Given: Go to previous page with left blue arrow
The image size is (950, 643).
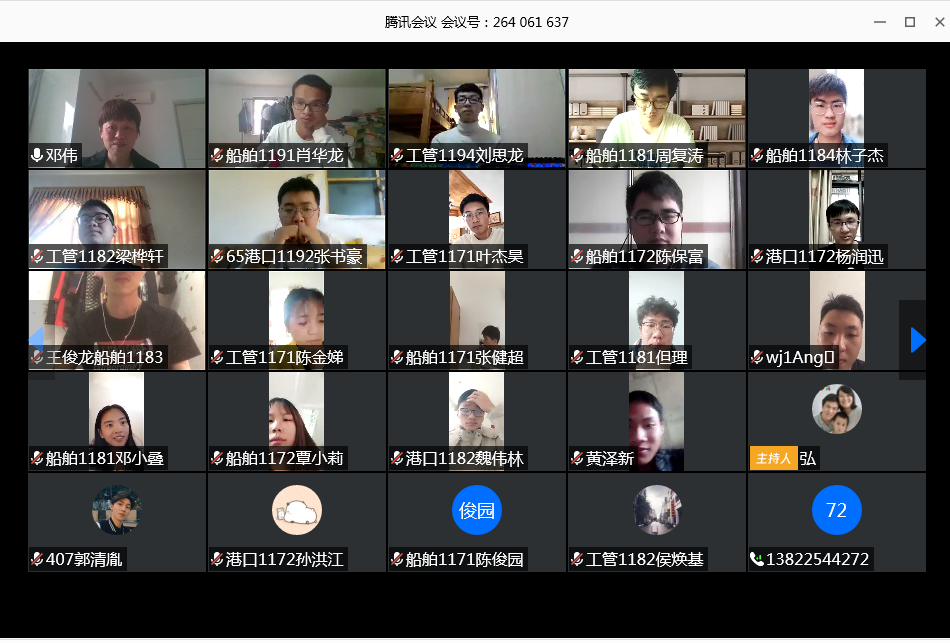Looking at the screenshot, I should point(36,340).
